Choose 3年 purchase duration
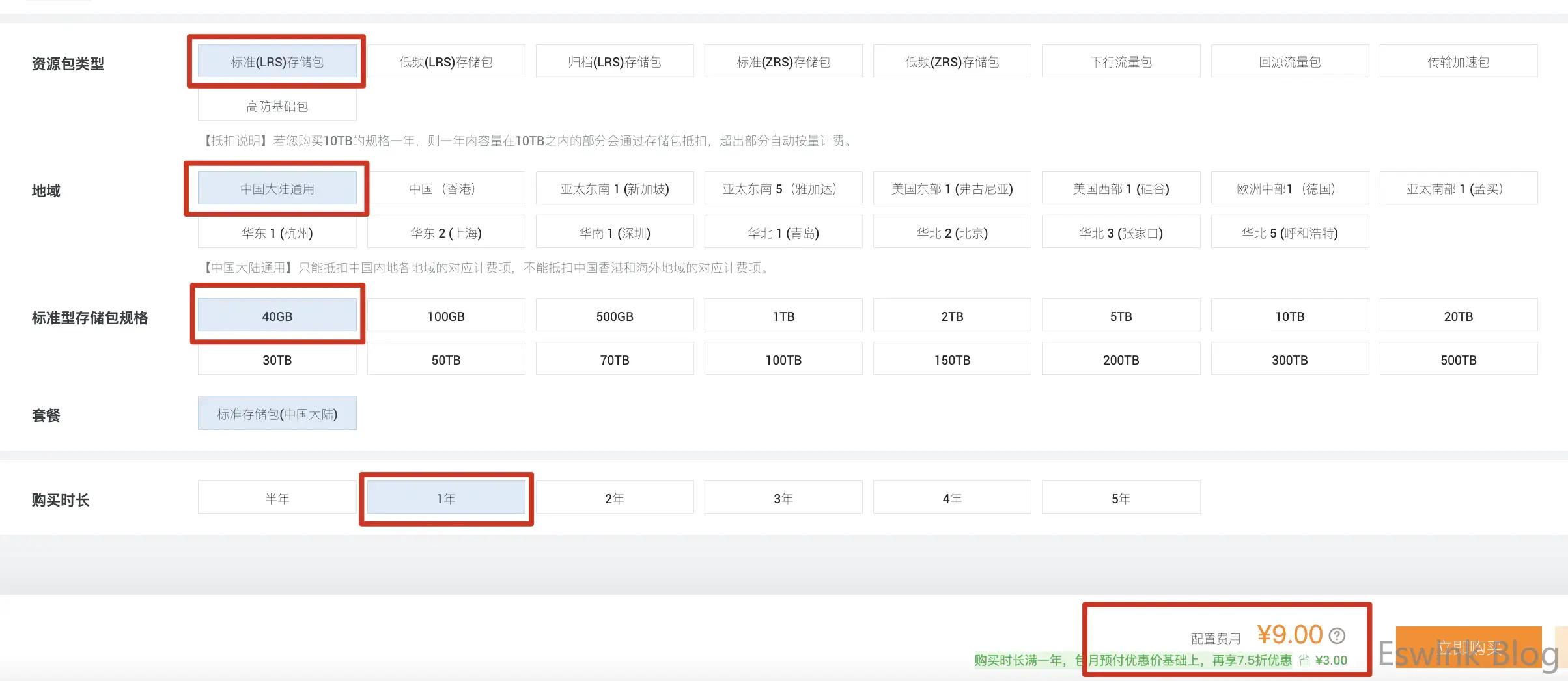Viewport: 1568px width, 681px height. click(x=783, y=498)
